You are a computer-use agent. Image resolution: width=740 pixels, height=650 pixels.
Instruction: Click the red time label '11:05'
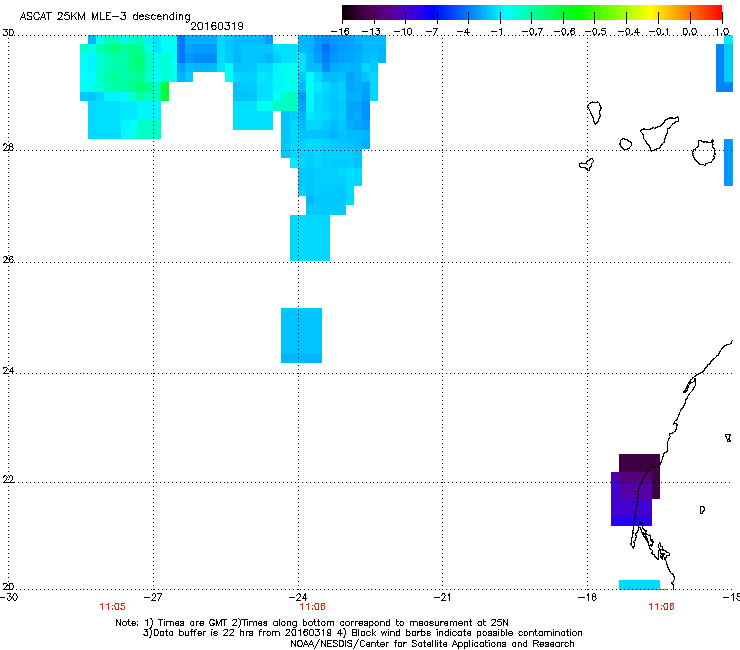click(x=112, y=607)
